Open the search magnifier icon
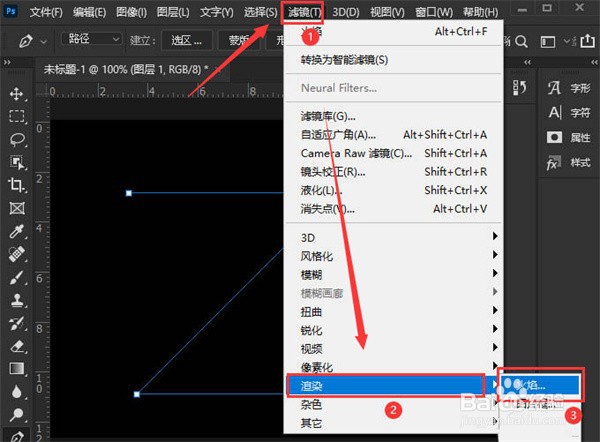Image resolution: width=600 pixels, height=442 pixels. pyautogui.click(x=521, y=41)
